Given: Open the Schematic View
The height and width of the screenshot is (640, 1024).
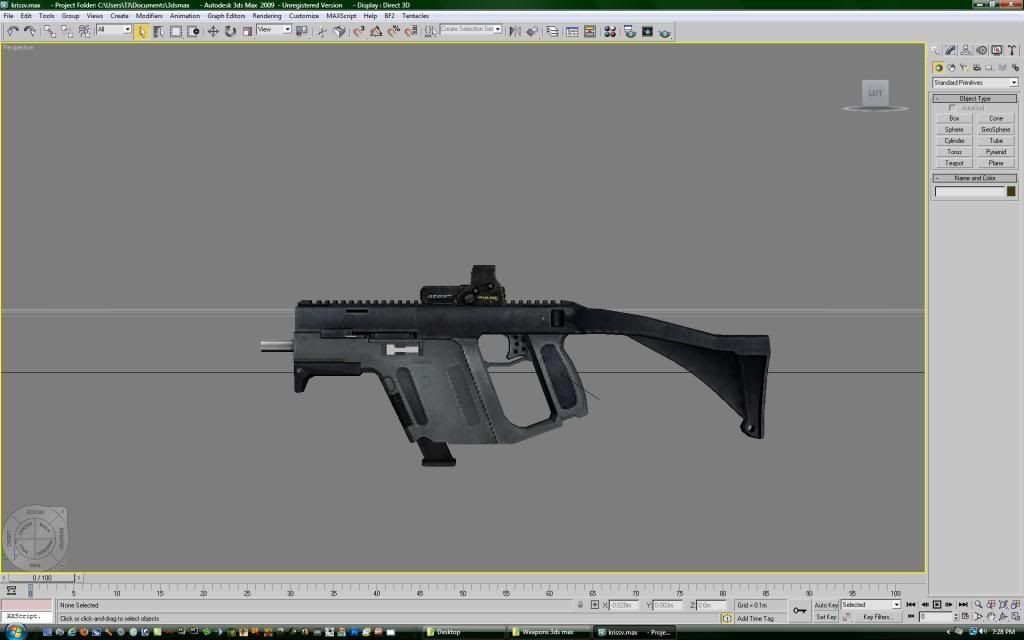Looking at the screenshot, I should pyautogui.click(x=590, y=31).
